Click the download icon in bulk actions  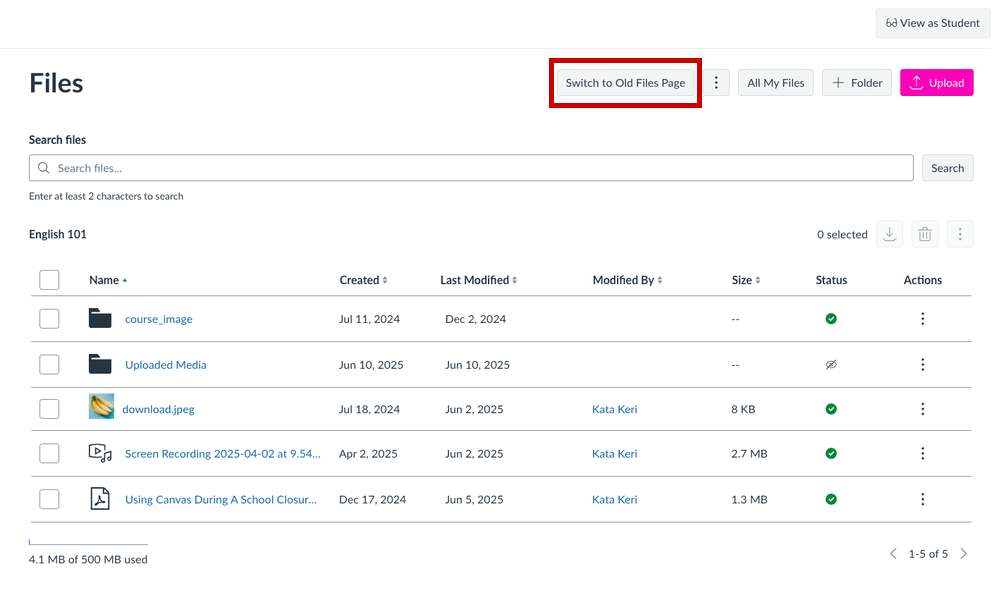click(889, 234)
